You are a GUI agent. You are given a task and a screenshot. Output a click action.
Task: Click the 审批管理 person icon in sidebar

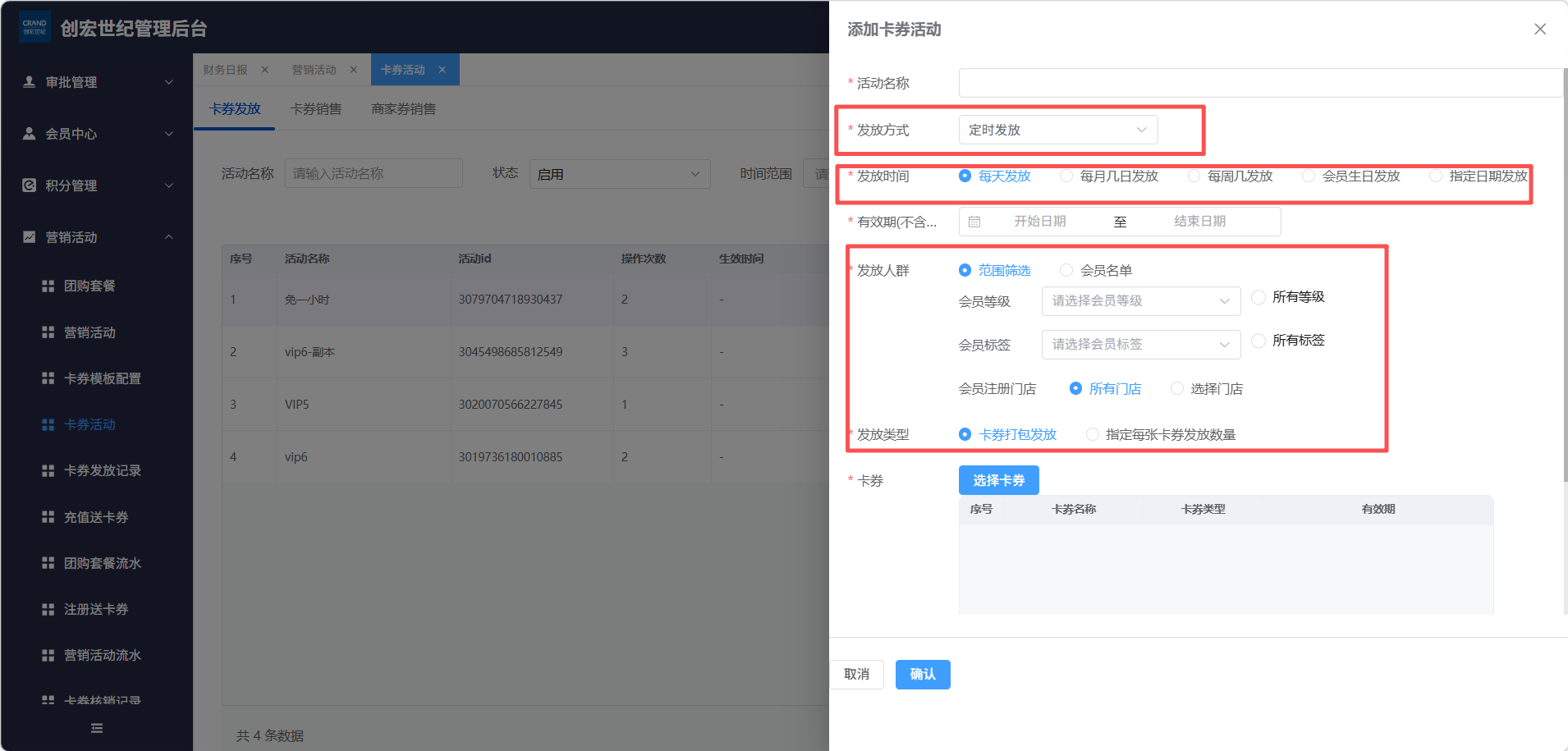click(x=30, y=82)
